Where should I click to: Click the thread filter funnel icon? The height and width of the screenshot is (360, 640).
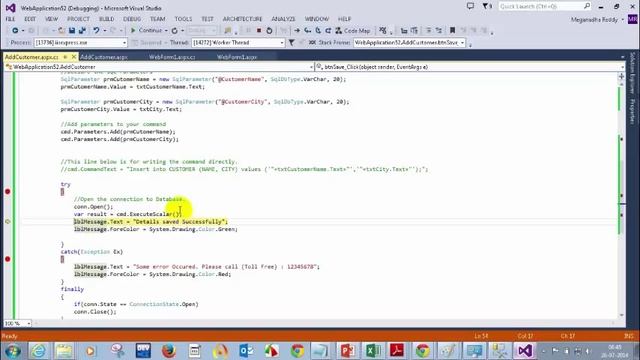(291, 42)
